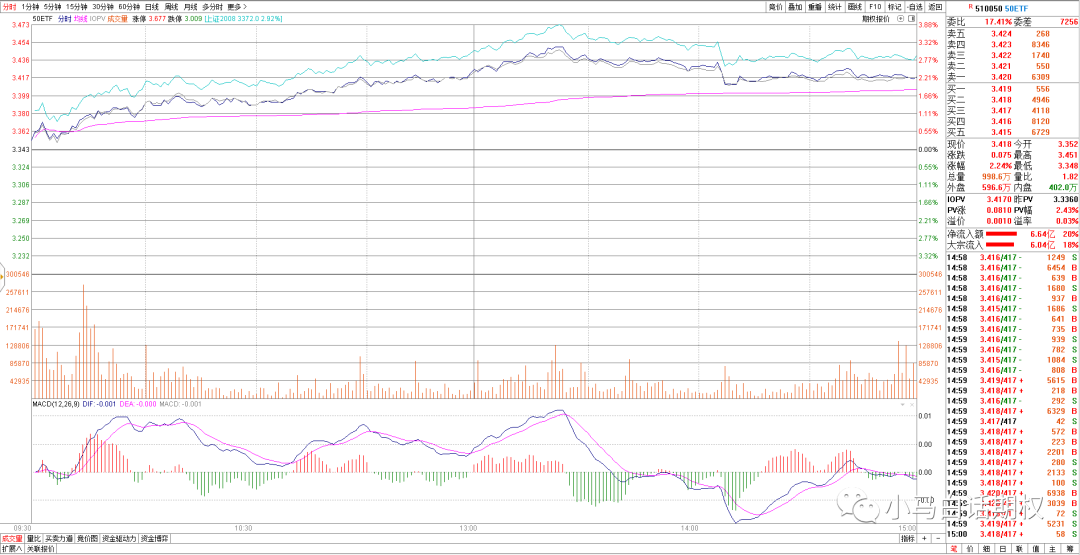Switch to the 分时 chart period
The height and width of the screenshot is (555, 1080).
pyautogui.click(x=10, y=7)
